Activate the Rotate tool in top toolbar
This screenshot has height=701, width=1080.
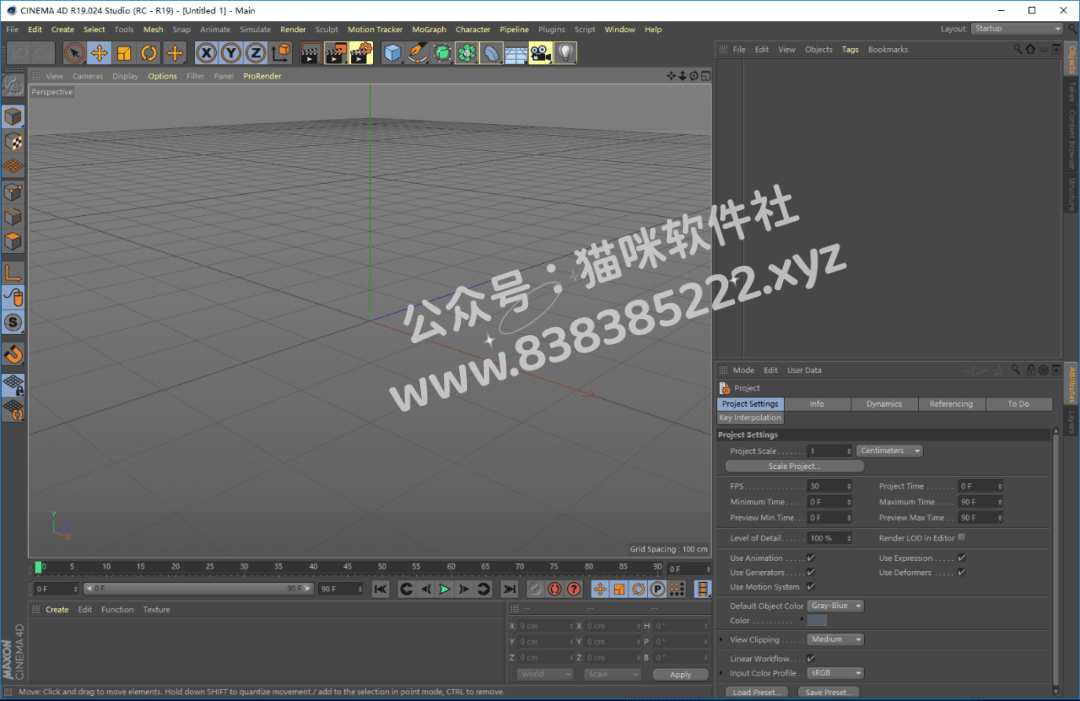pyautogui.click(x=149, y=53)
